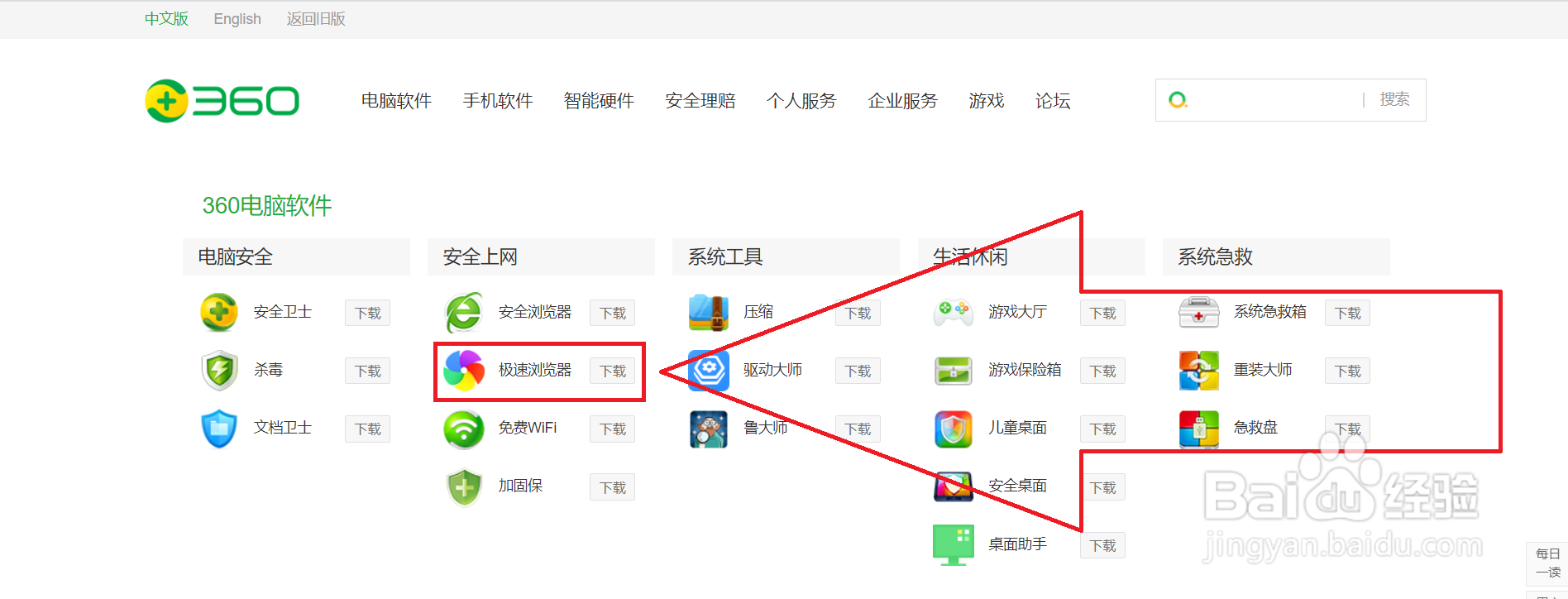This screenshot has width=1568, height=599.
Task: Download 游戏大厅
Action: click(1102, 313)
